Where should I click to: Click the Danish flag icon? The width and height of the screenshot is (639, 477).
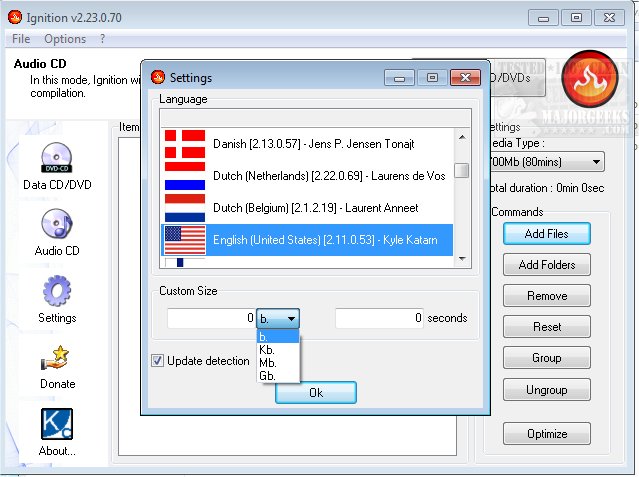(x=185, y=144)
